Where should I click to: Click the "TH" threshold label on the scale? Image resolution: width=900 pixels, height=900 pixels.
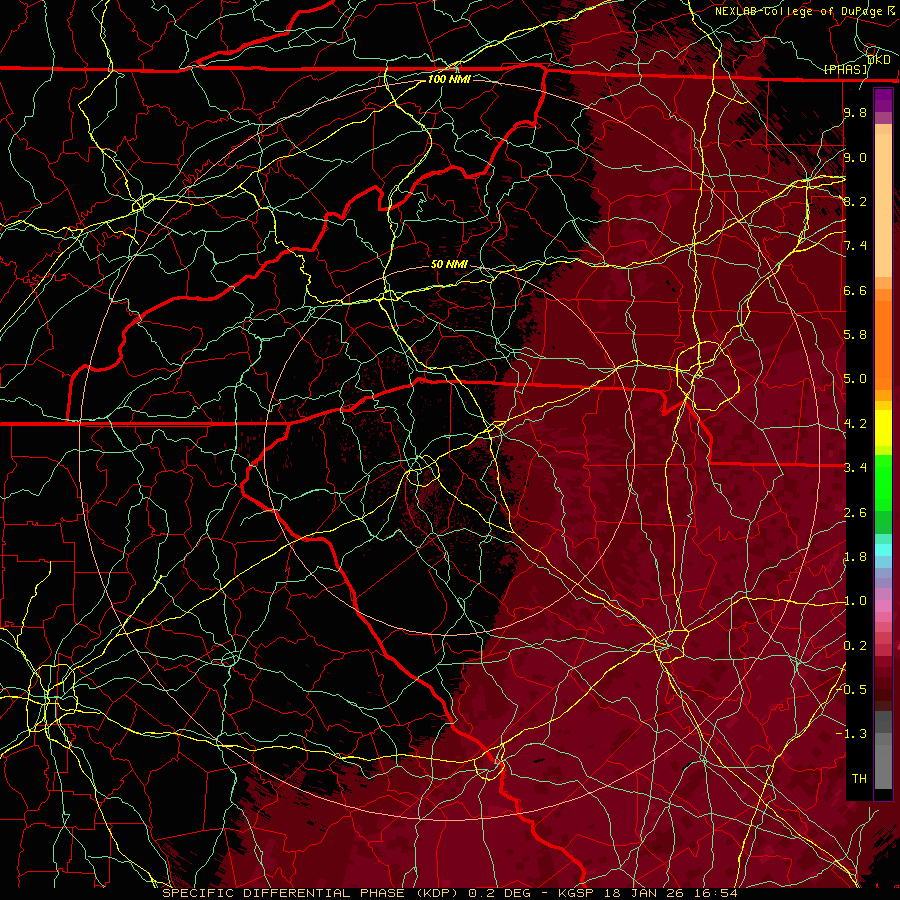click(859, 779)
